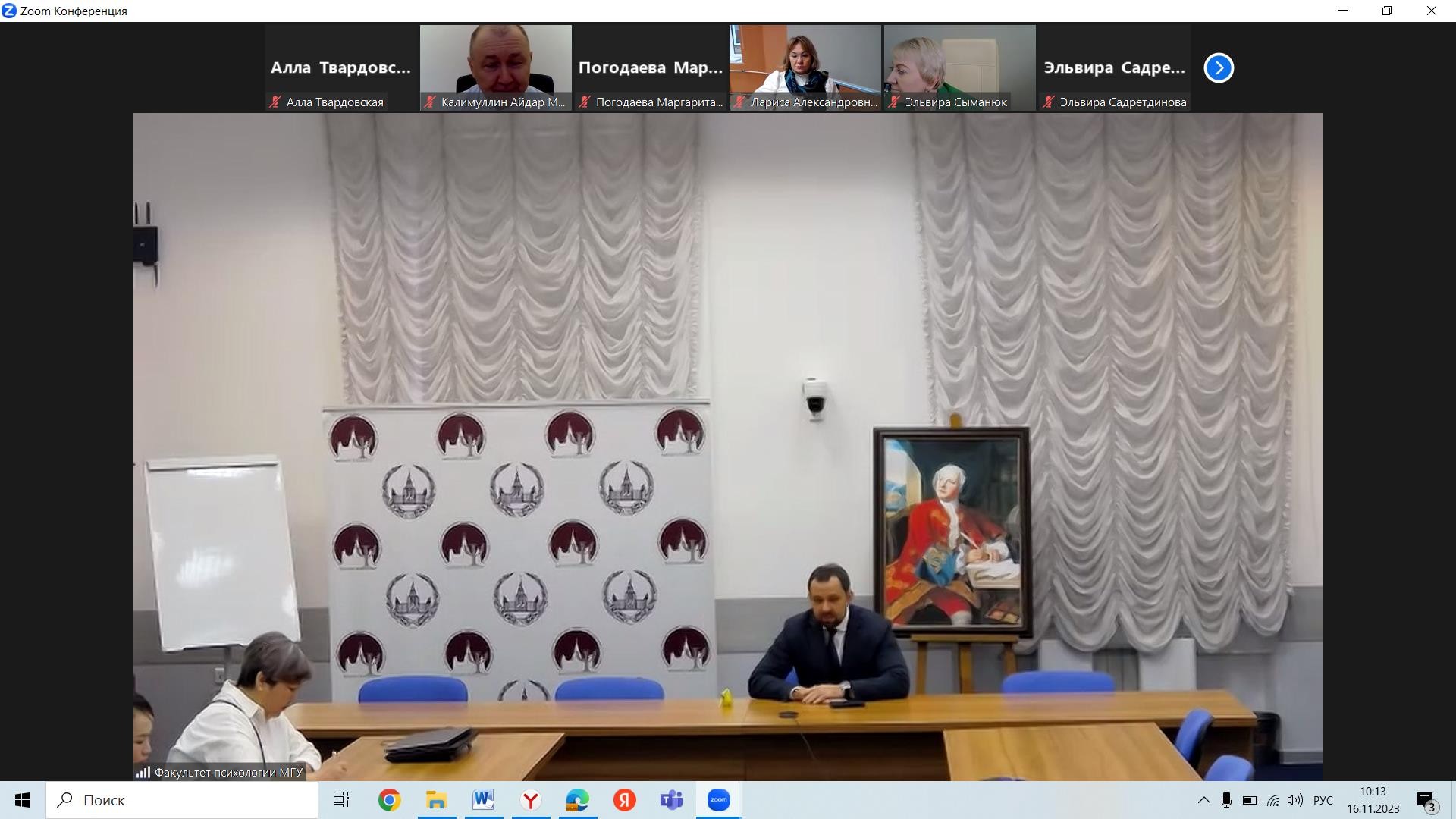The width and height of the screenshot is (1456, 819).
Task: Open Google Chrome from the taskbar
Action: (390, 800)
